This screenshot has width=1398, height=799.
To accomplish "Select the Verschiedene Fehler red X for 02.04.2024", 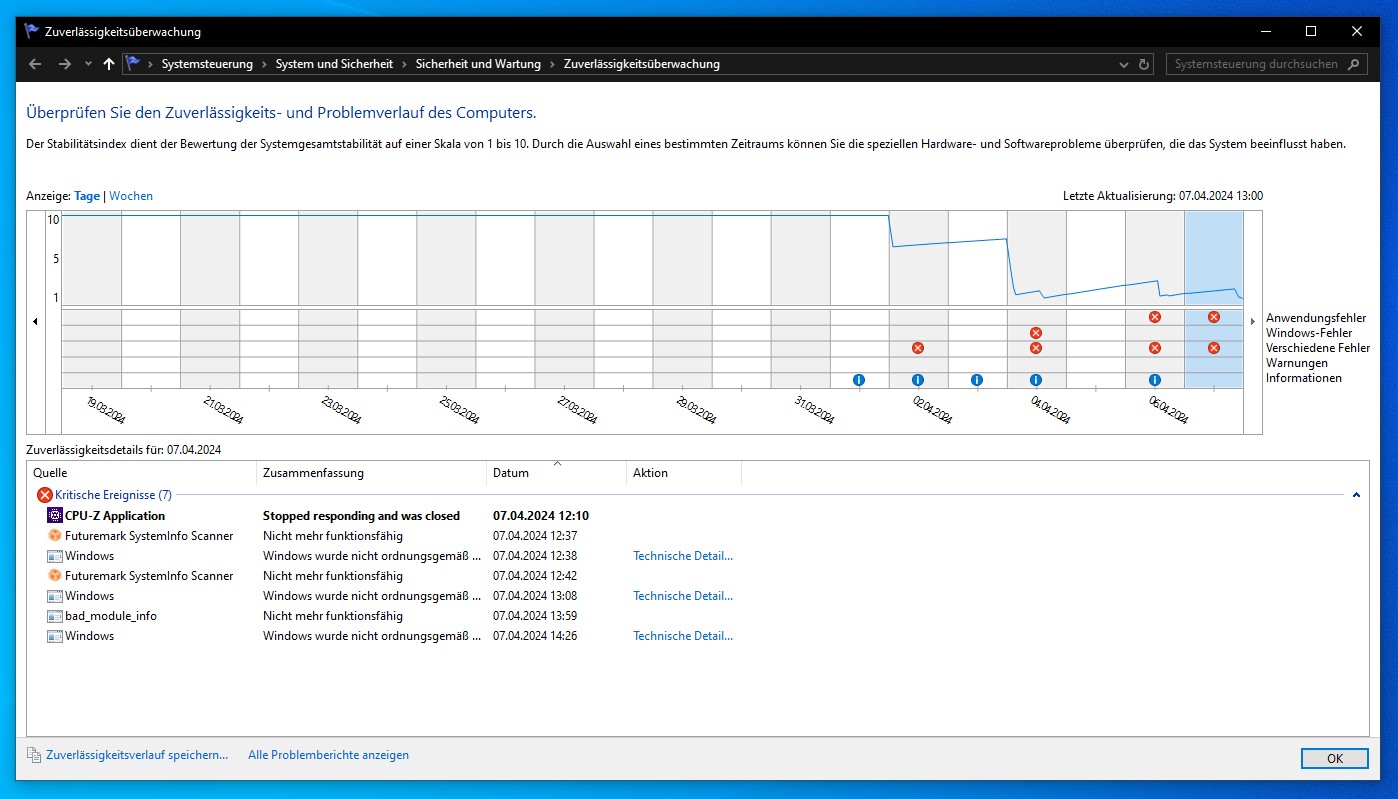I will pos(918,348).
